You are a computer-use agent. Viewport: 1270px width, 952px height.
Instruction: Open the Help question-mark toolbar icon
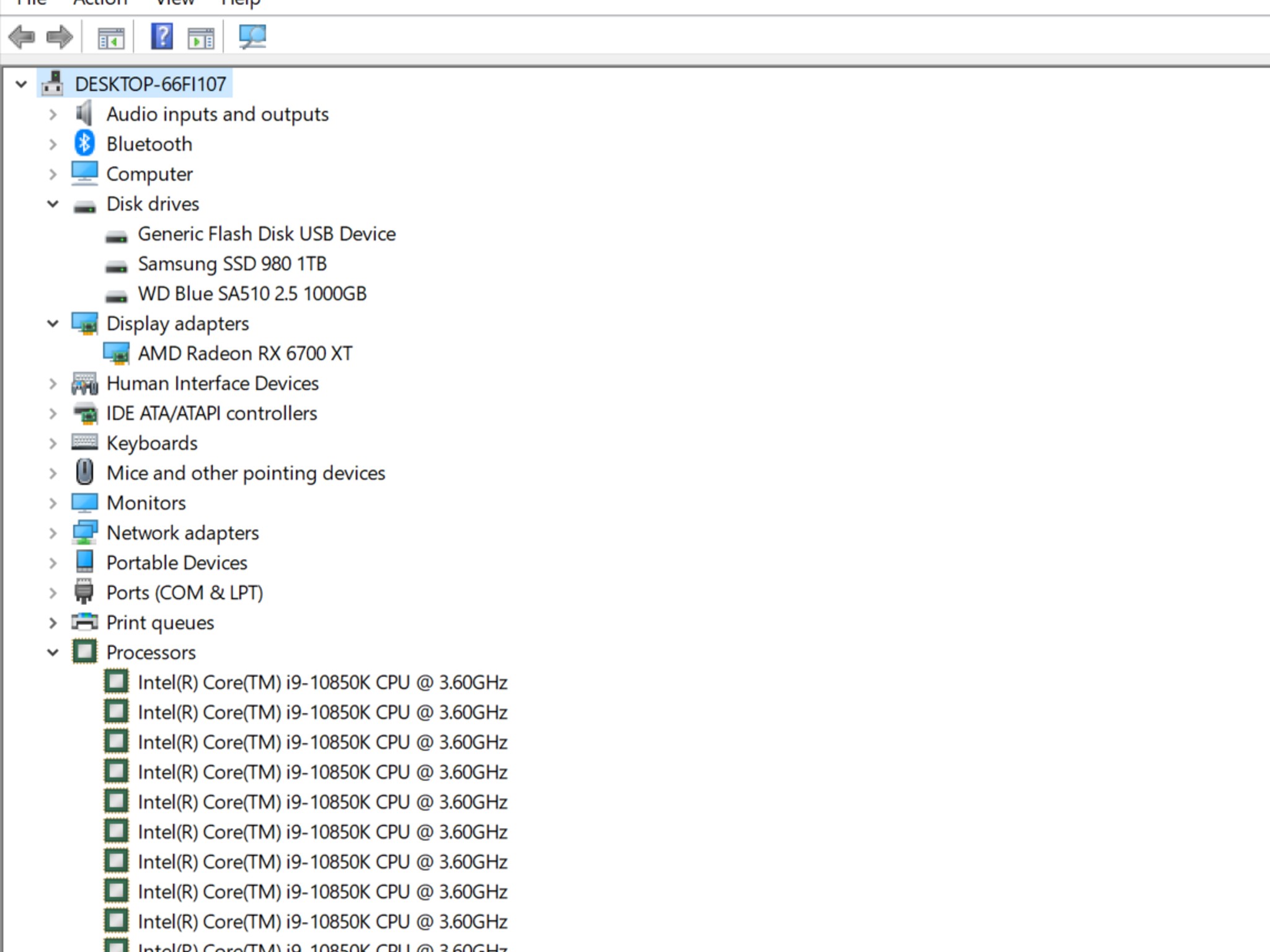click(x=162, y=37)
